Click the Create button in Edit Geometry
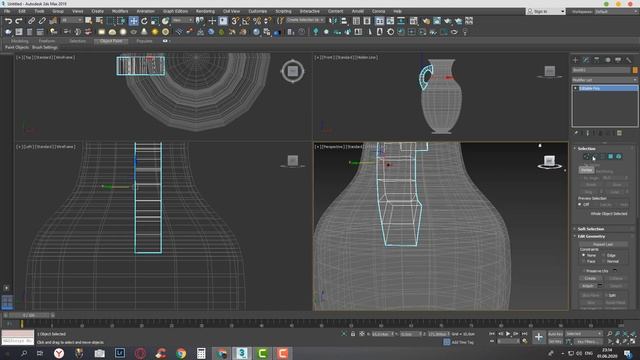Screen dimensions: 640x360 [590, 278]
